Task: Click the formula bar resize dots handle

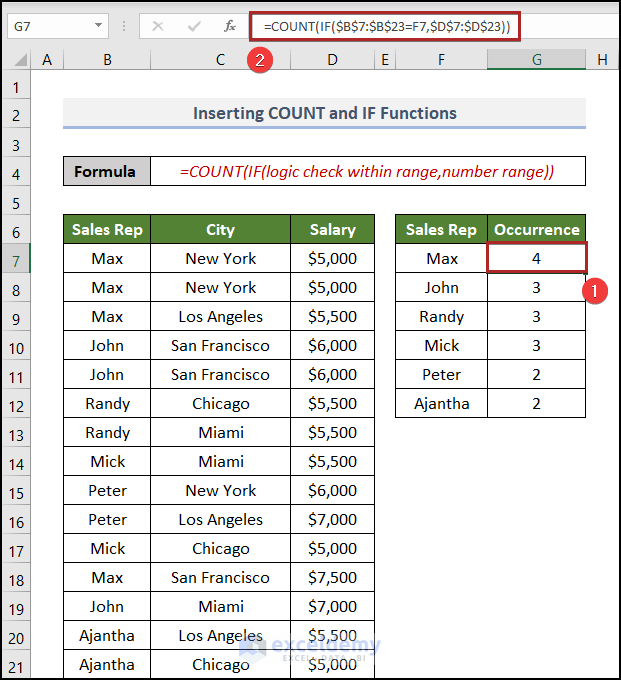Action: pos(125,26)
